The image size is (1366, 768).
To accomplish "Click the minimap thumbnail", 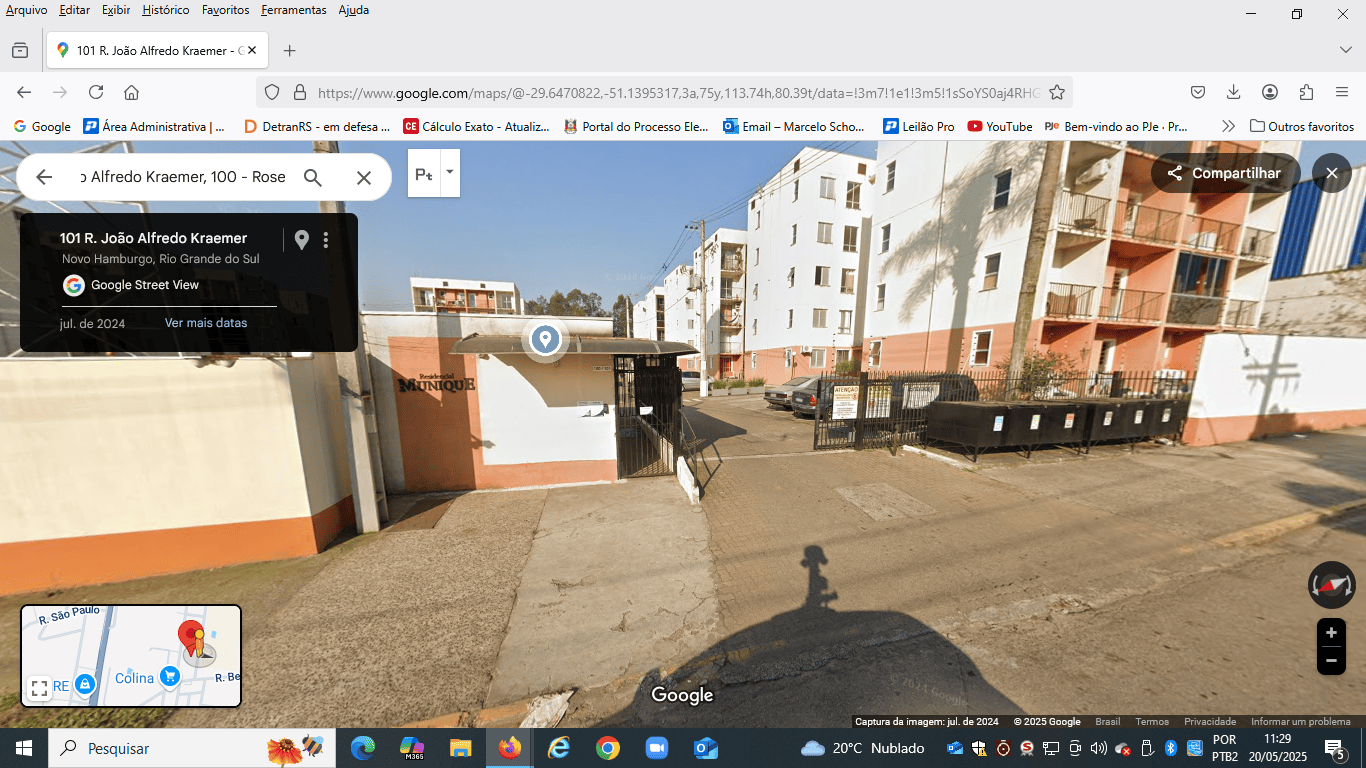I will [131, 656].
